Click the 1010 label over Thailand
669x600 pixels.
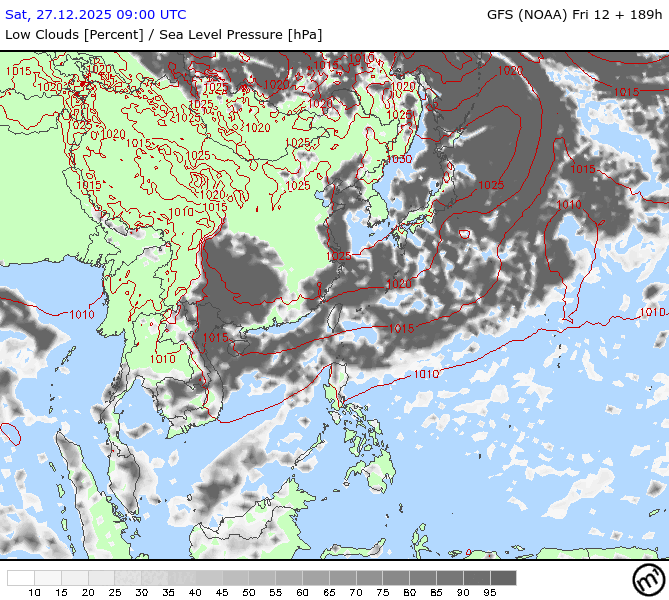(x=162, y=359)
